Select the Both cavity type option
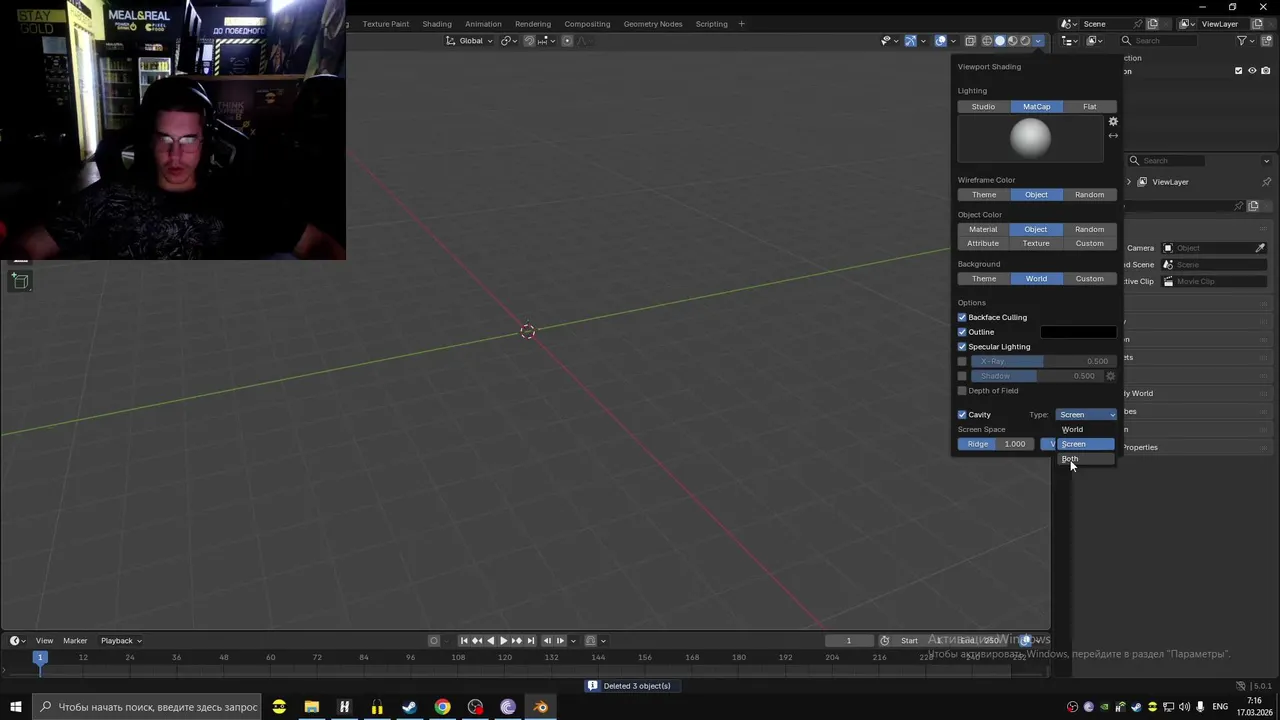 [x=1086, y=459]
